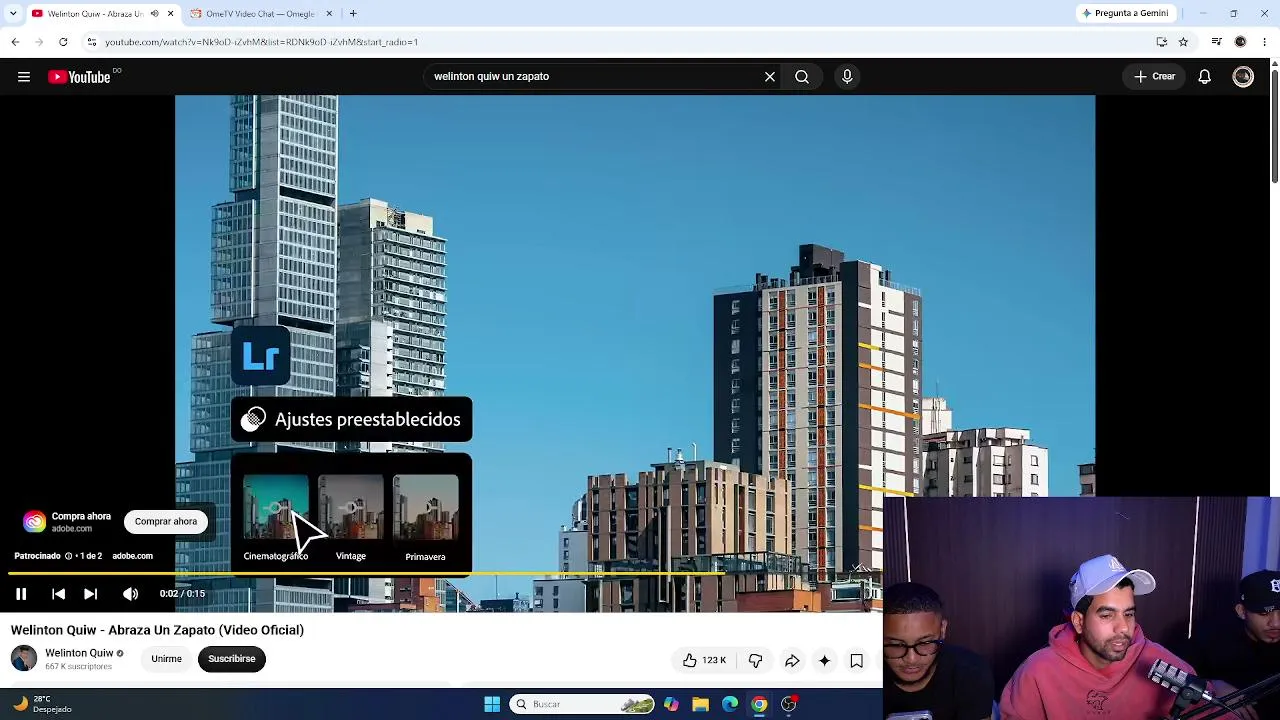Screen dimensions: 1280x720
Task: Click the taskbar Buscar search box
Action: 583,704
